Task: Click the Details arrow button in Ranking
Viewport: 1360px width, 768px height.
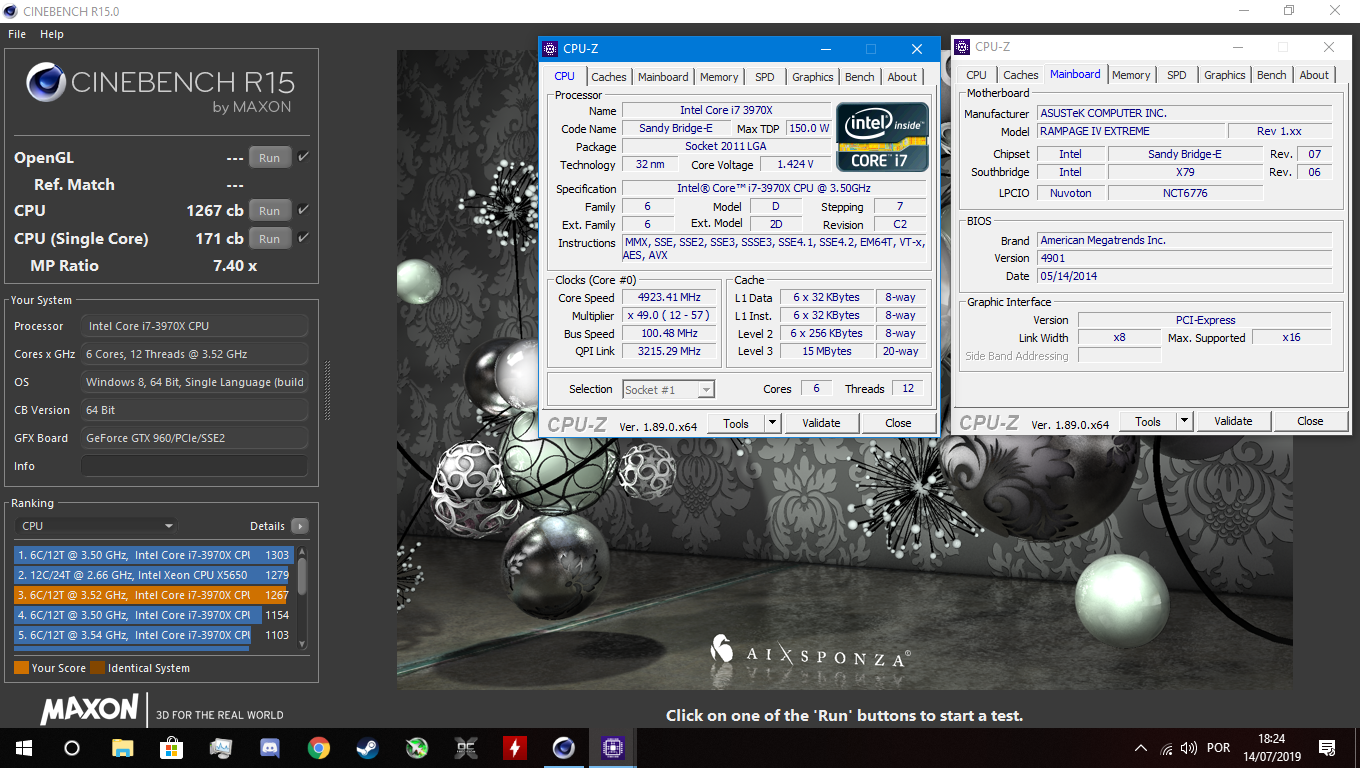Action: [x=300, y=526]
